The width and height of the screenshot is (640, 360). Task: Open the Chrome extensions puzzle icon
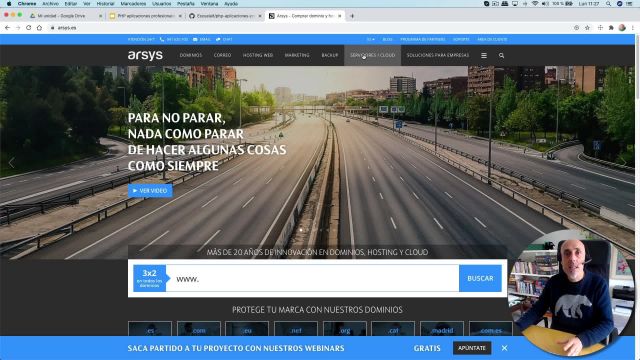611,28
